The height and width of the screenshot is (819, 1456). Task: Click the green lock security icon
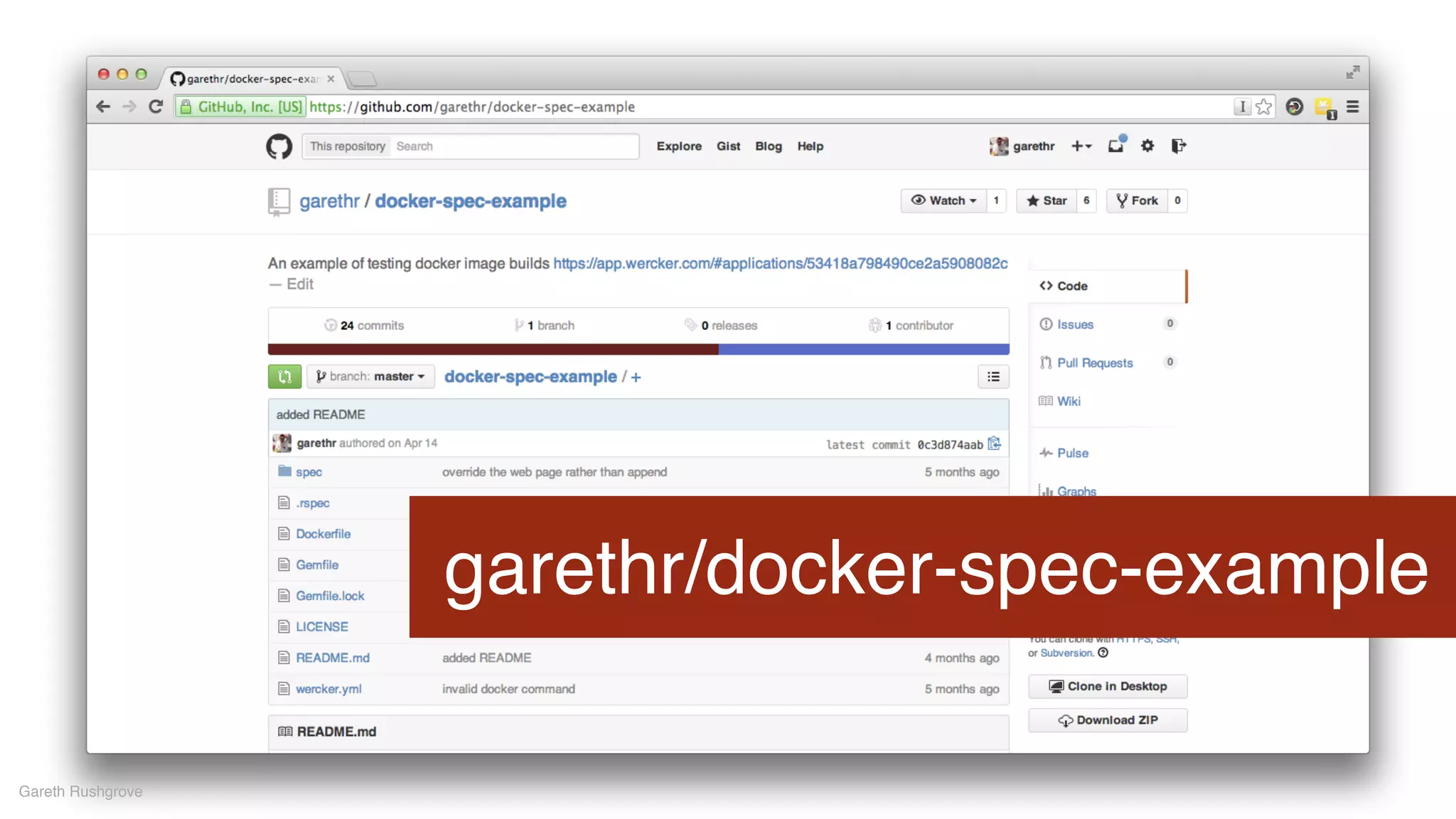186,107
